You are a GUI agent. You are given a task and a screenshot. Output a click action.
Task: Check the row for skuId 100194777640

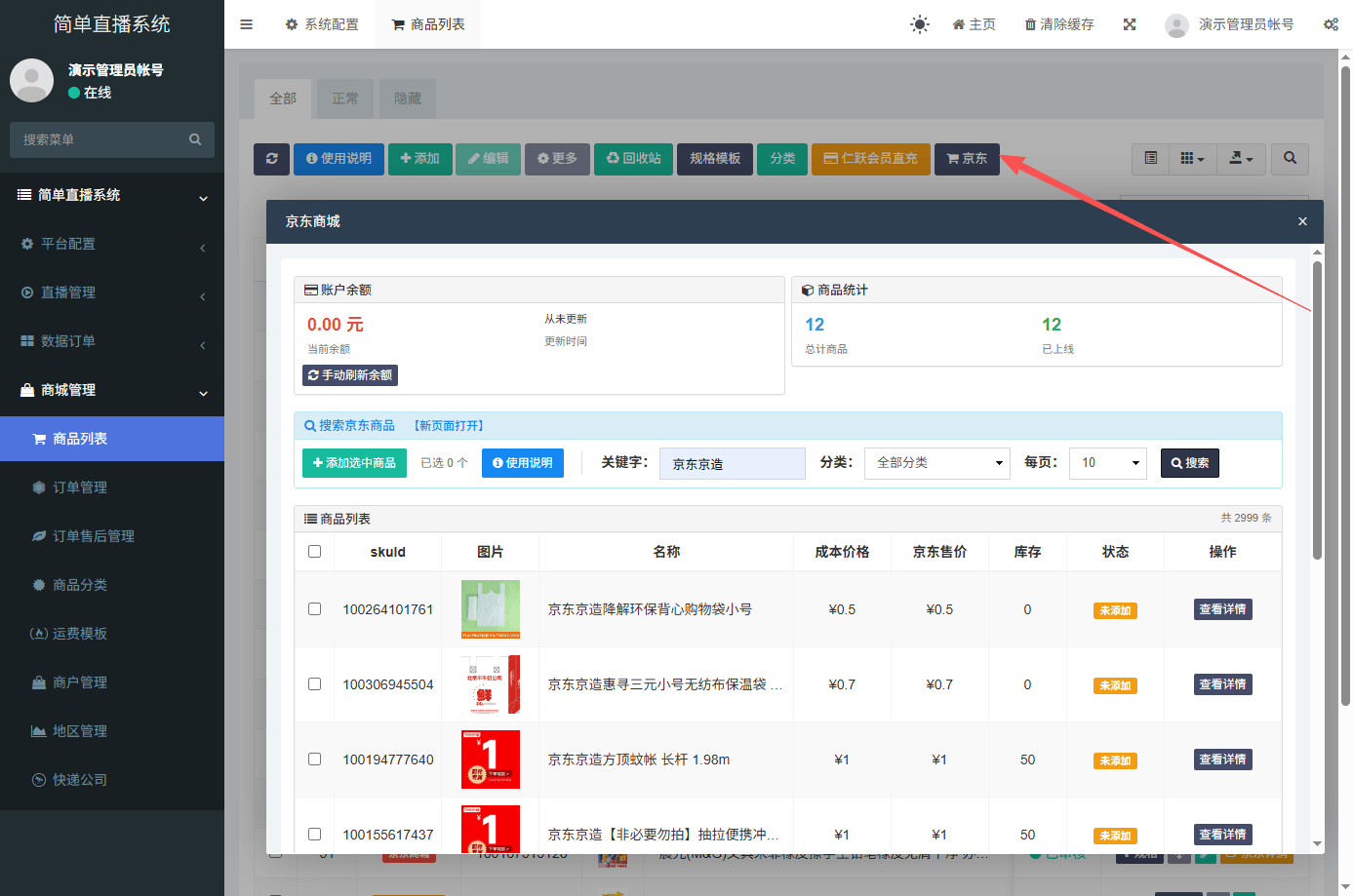click(x=314, y=759)
